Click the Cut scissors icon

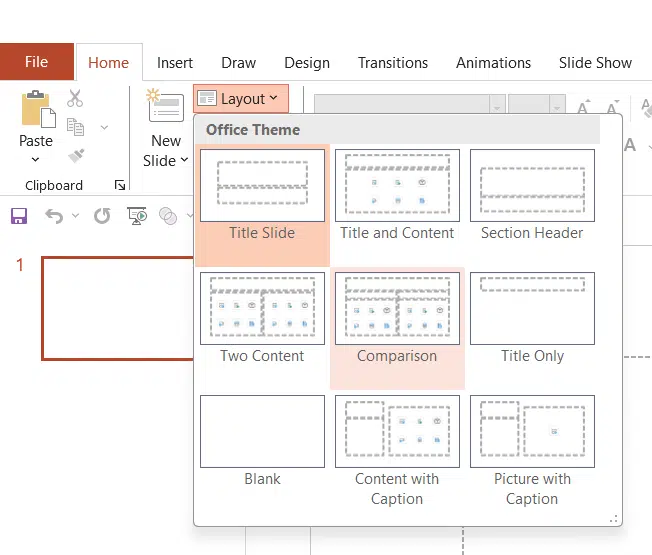point(75,99)
